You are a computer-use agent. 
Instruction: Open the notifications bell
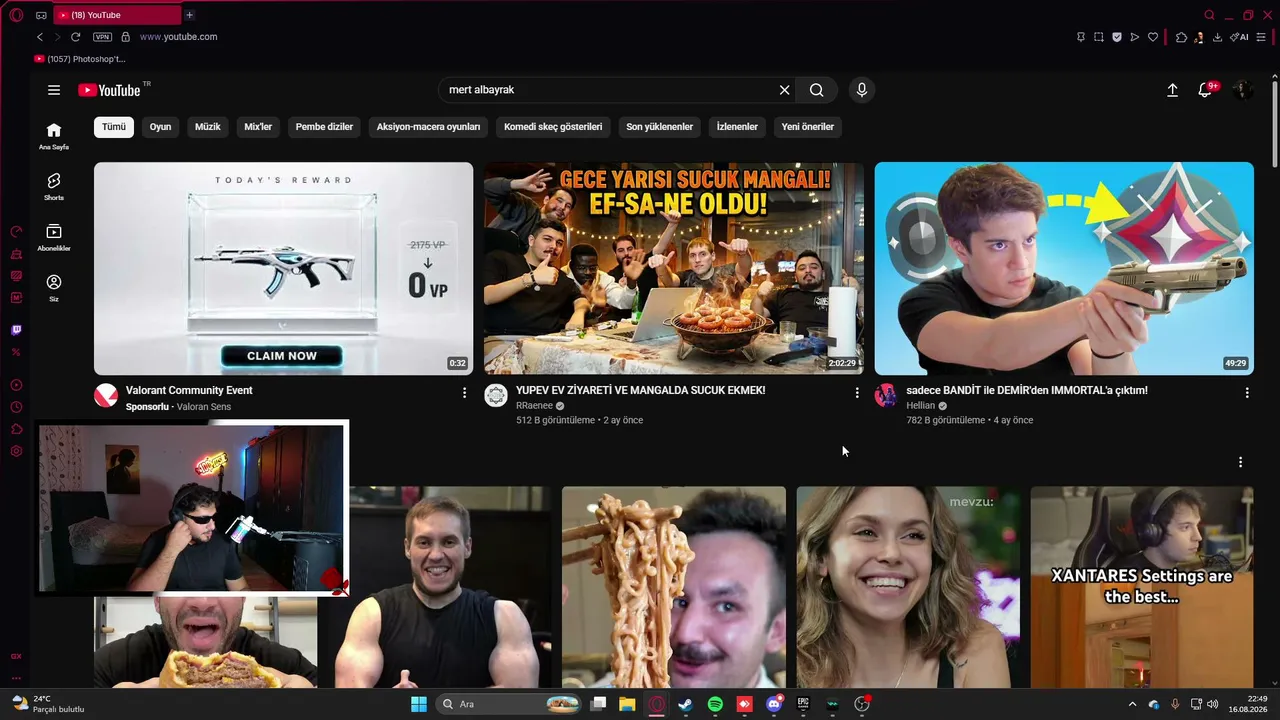pyautogui.click(x=1207, y=90)
